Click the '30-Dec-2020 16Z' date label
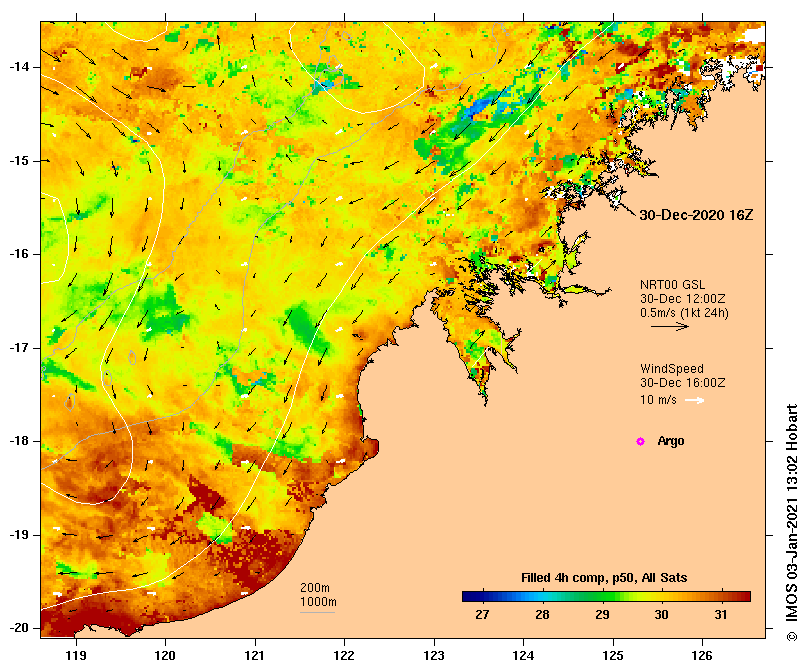Image resolution: width=809 pixels, height=672 pixels. pos(696,215)
